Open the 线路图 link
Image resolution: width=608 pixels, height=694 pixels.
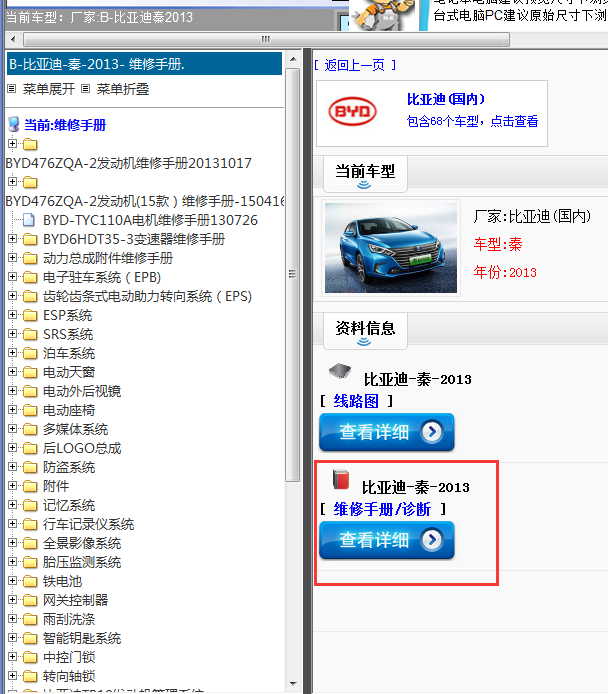point(356,401)
